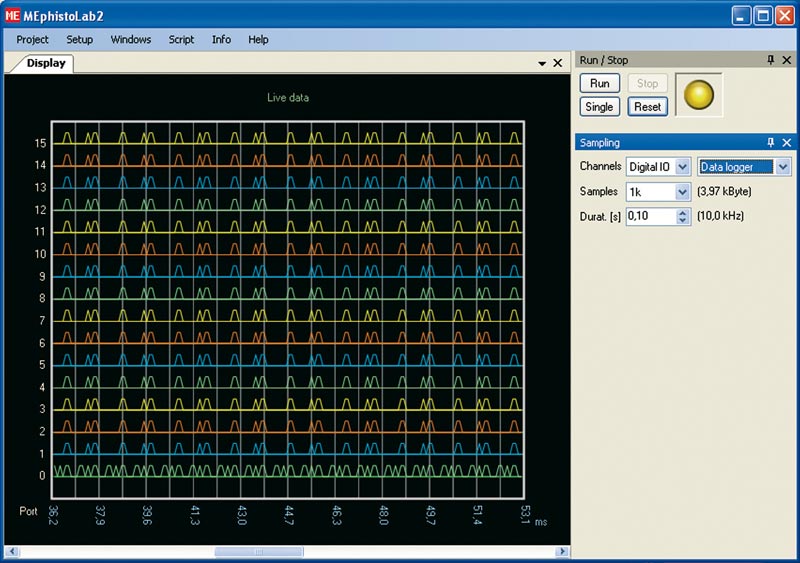800x563 pixels.
Task: Click the horizontal scrollbar thumb
Action: (259, 552)
